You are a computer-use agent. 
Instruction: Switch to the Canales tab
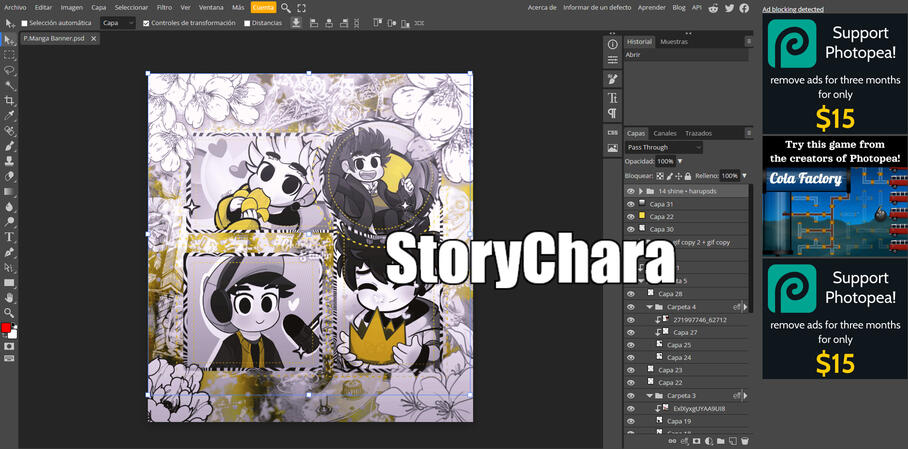pos(665,133)
